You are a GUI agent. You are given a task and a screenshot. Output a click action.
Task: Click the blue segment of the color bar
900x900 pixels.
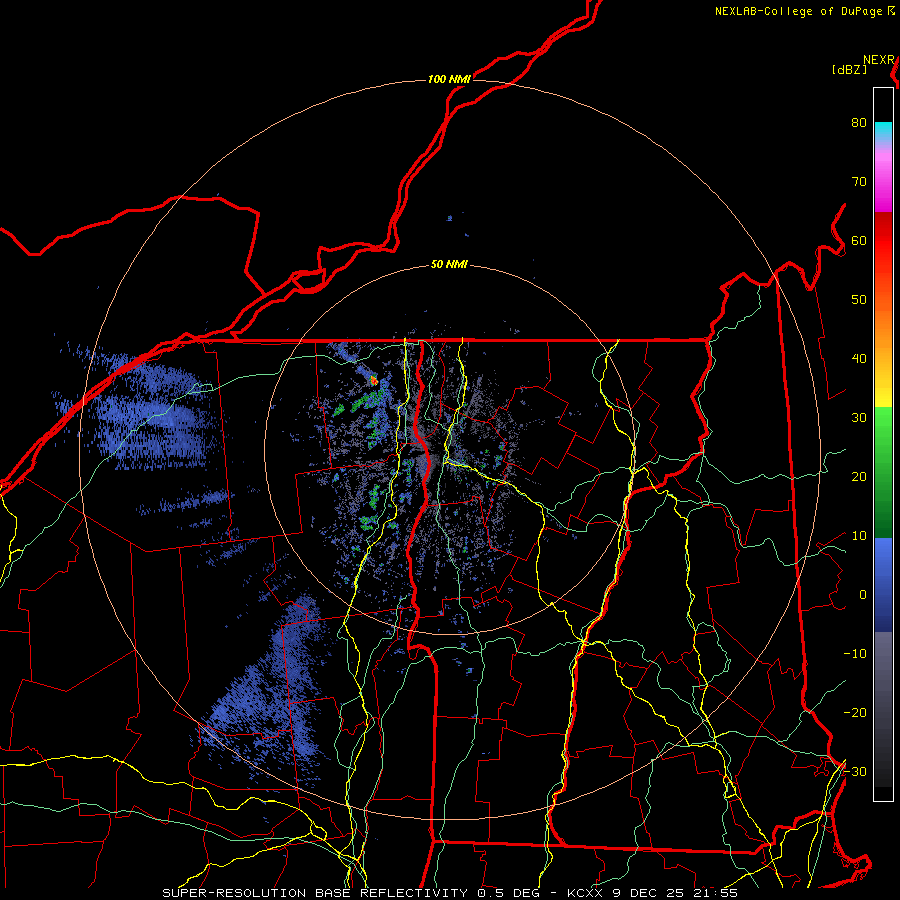coord(883,585)
